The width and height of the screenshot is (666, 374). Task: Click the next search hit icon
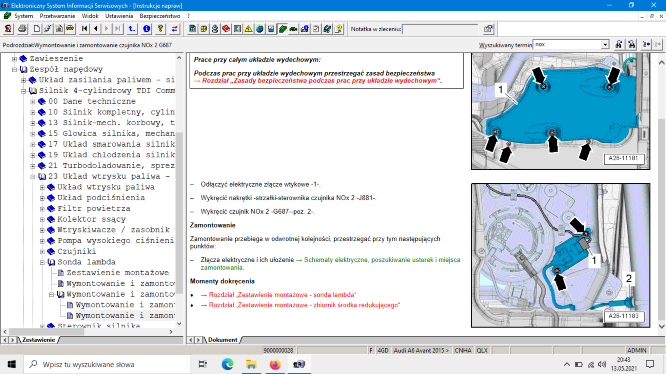tap(646, 44)
